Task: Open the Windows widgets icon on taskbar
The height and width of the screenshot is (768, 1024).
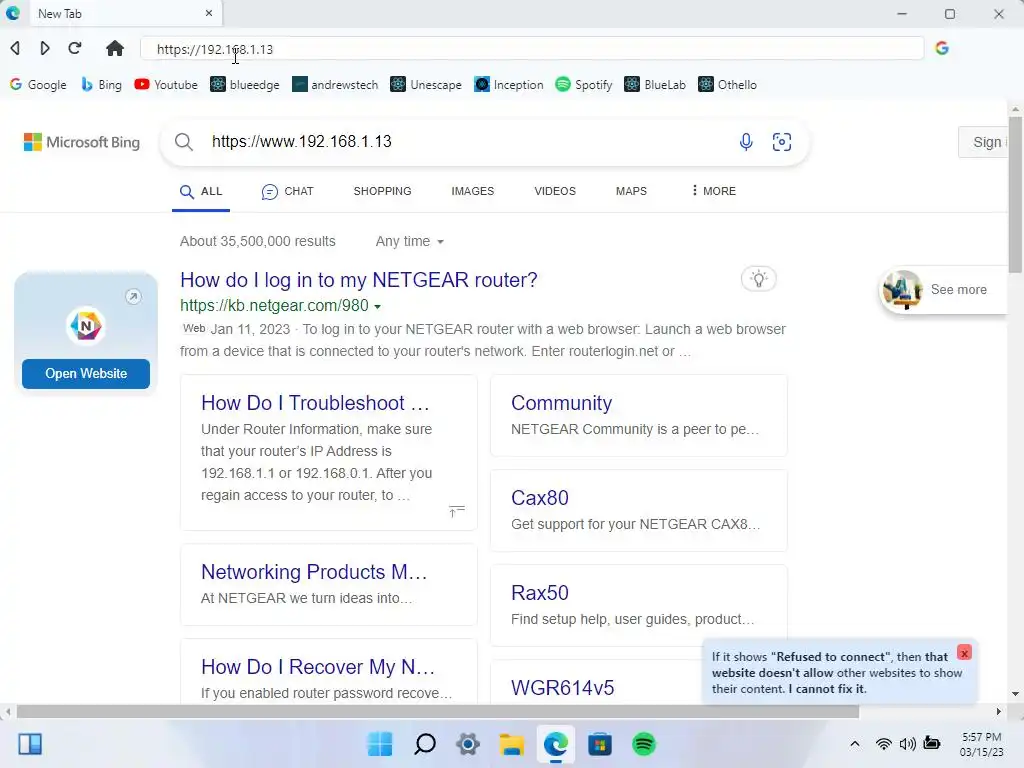Action: point(30,744)
